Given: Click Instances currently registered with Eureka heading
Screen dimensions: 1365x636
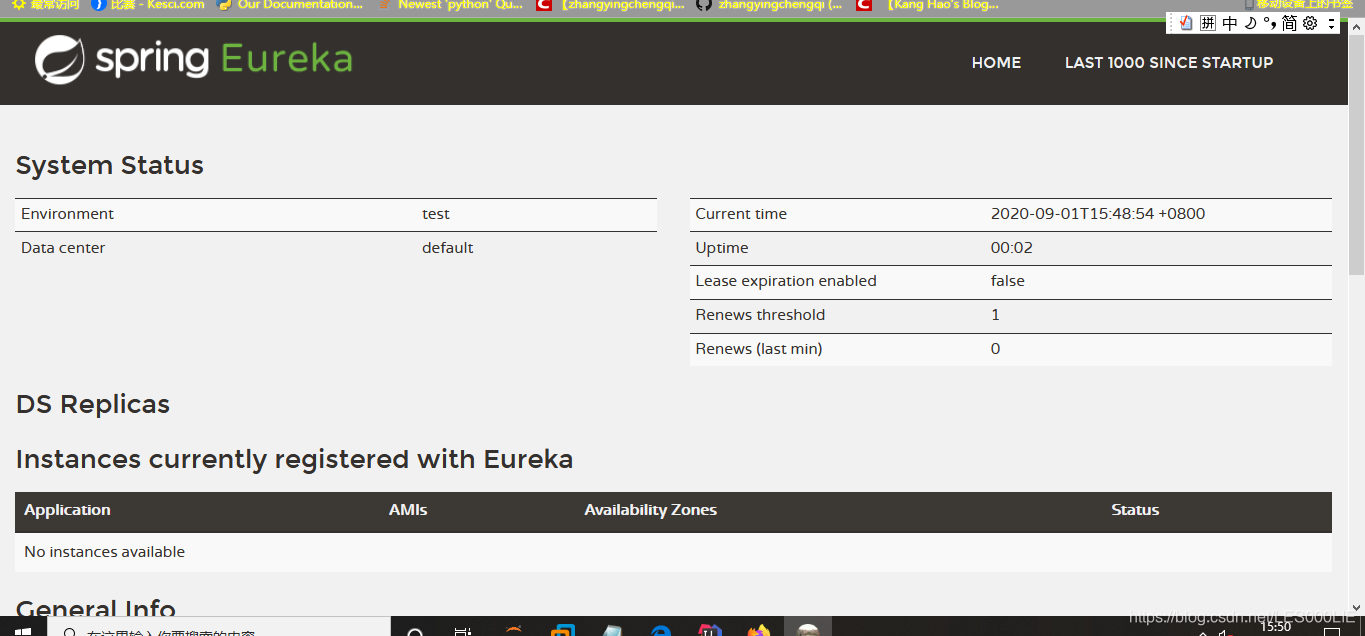Looking at the screenshot, I should (295, 460).
